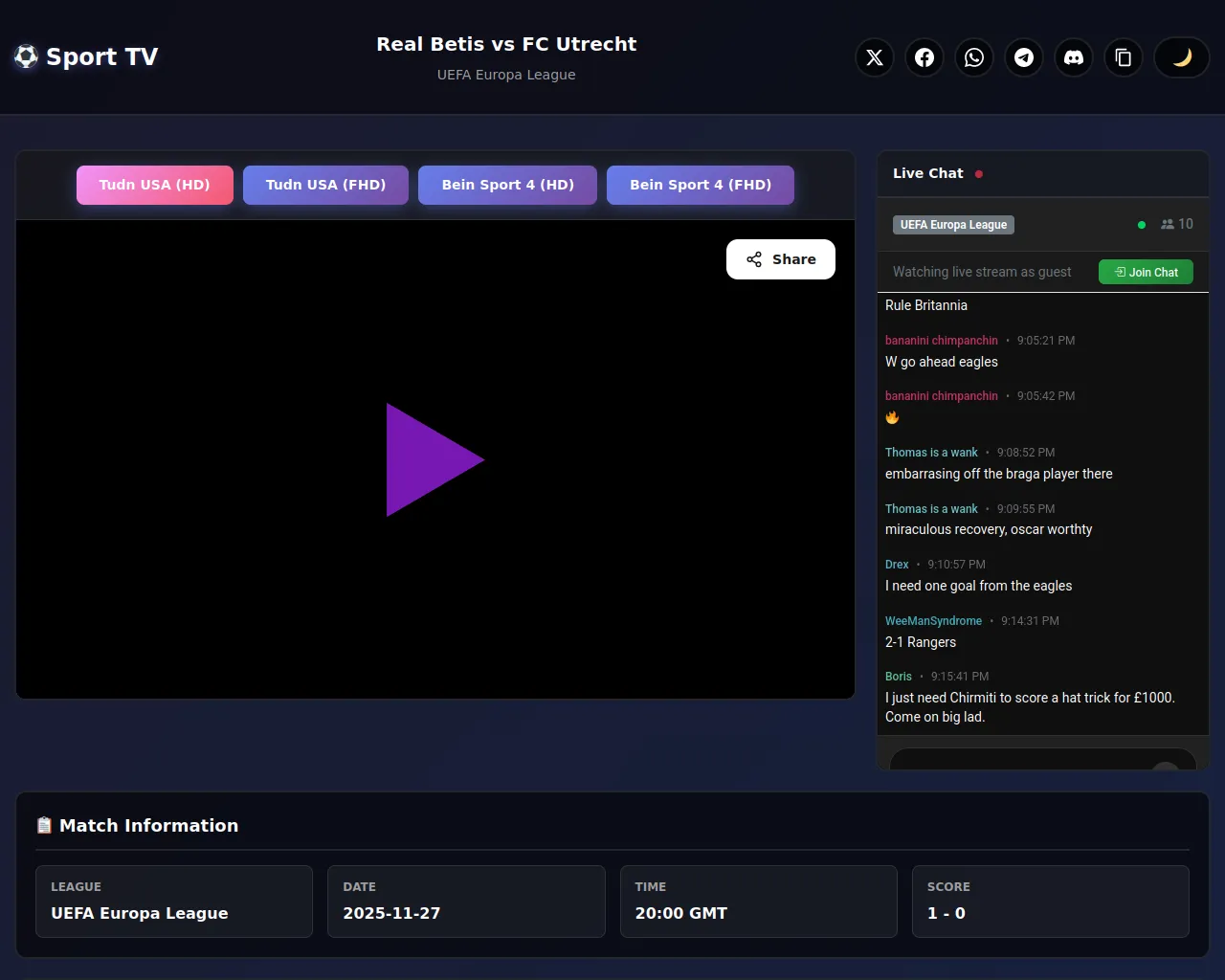1225x980 pixels.
Task: Click the UEFA Europa League chat tag
Action: point(953,225)
